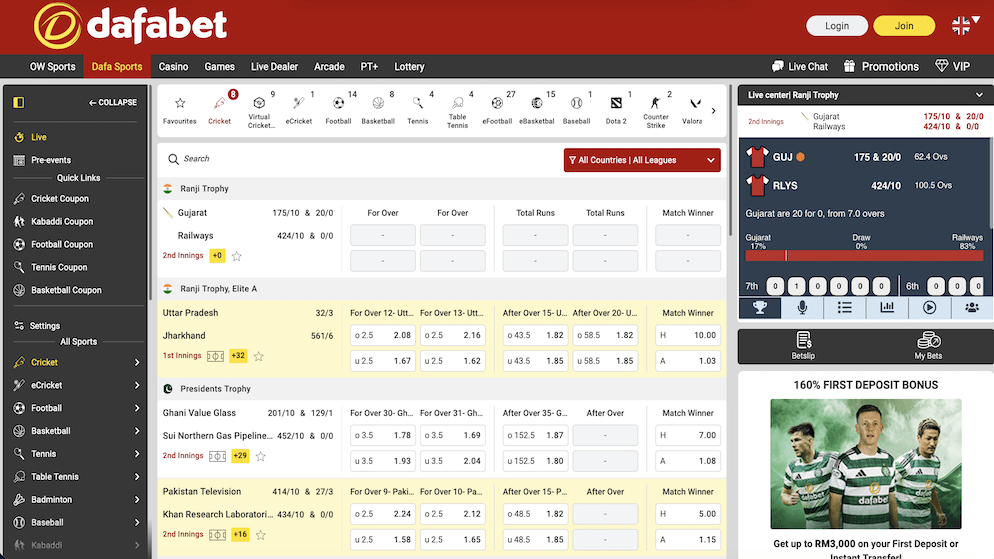Select the eBasketball category icon
Viewport: 994px width, 559px height.
pyautogui.click(x=537, y=110)
